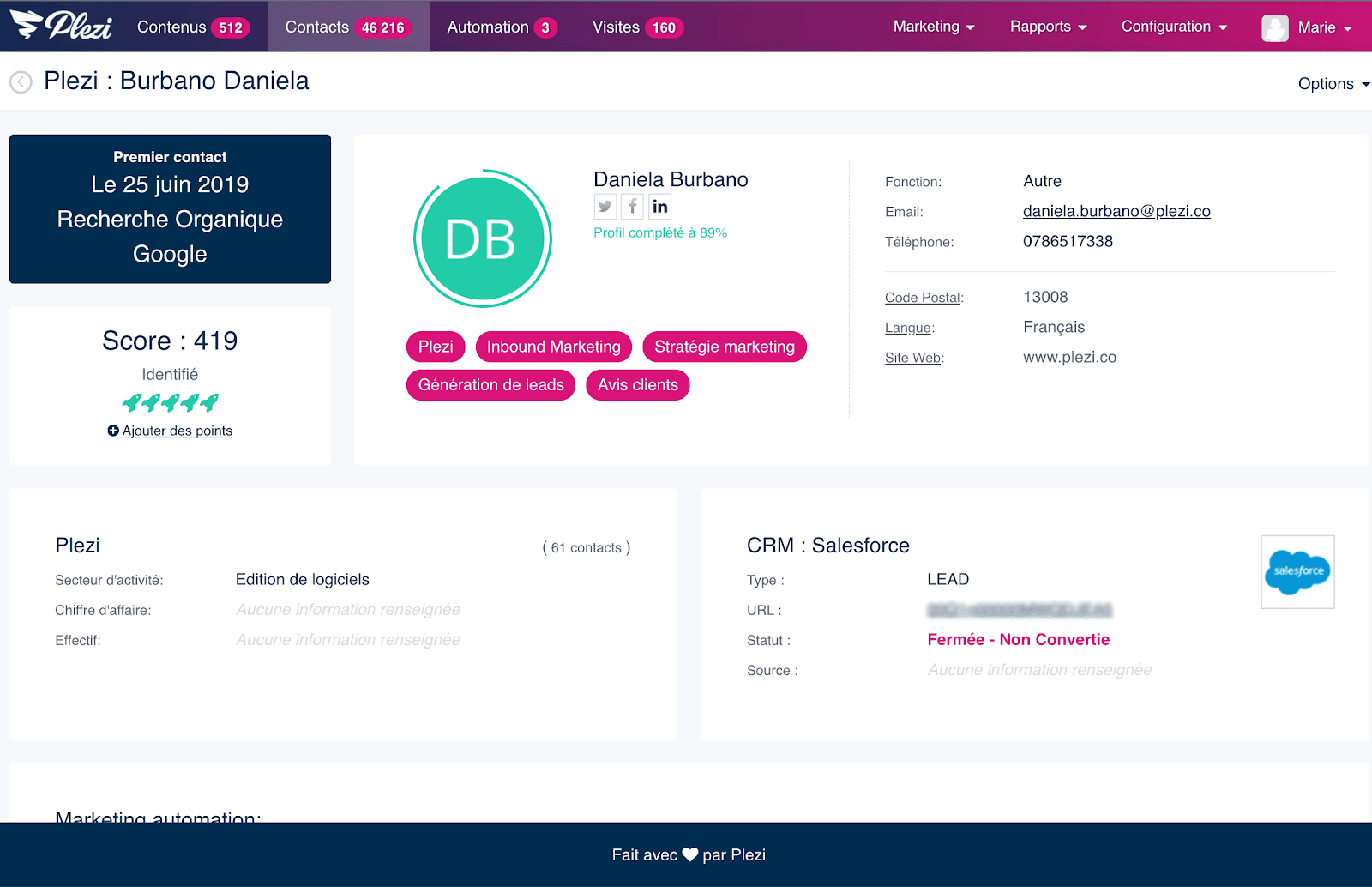Click the Profil complété à 89% text
1372x887 pixels.
[x=660, y=232]
